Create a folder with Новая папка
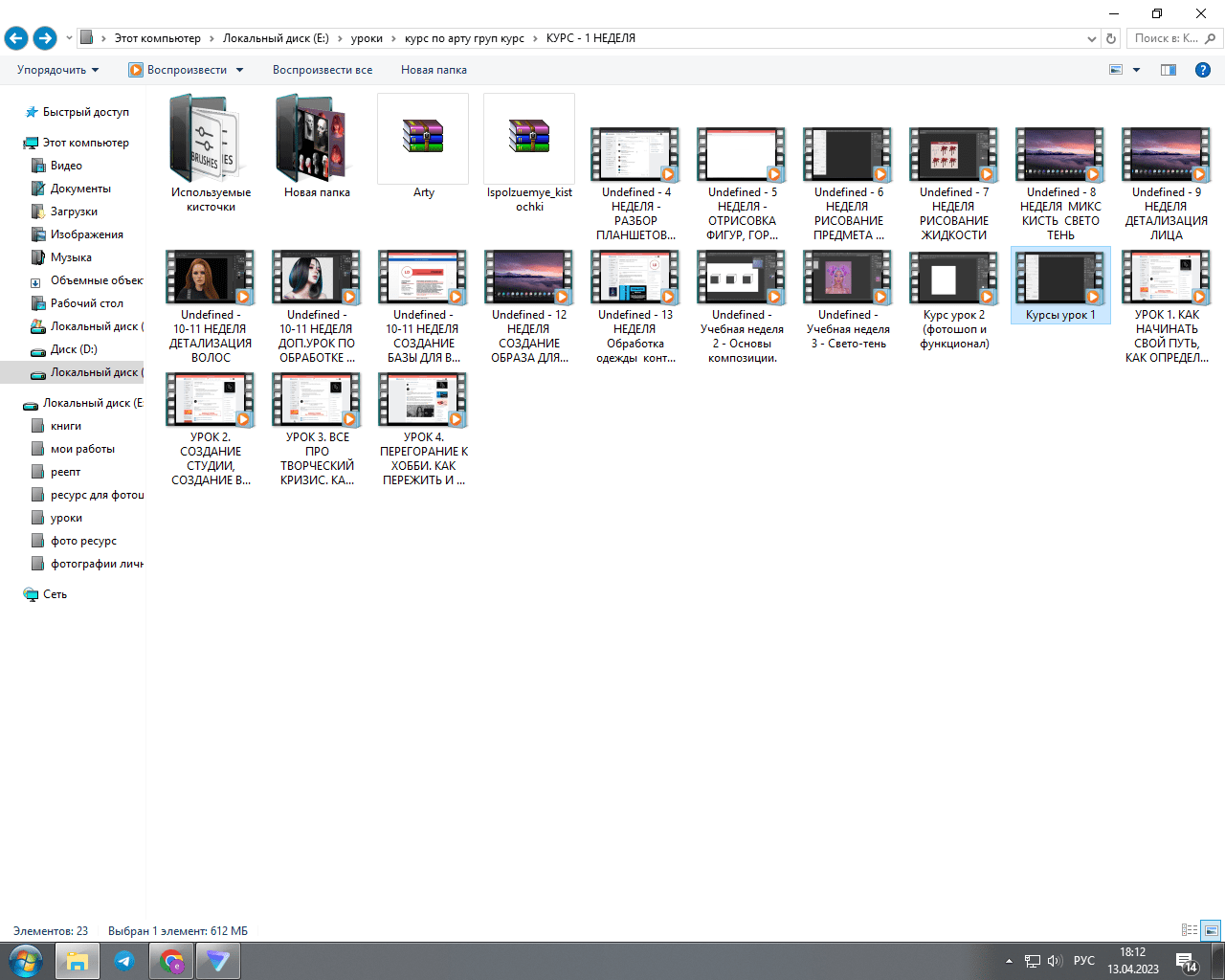This screenshot has width=1225, height=980. coord(434,70)
